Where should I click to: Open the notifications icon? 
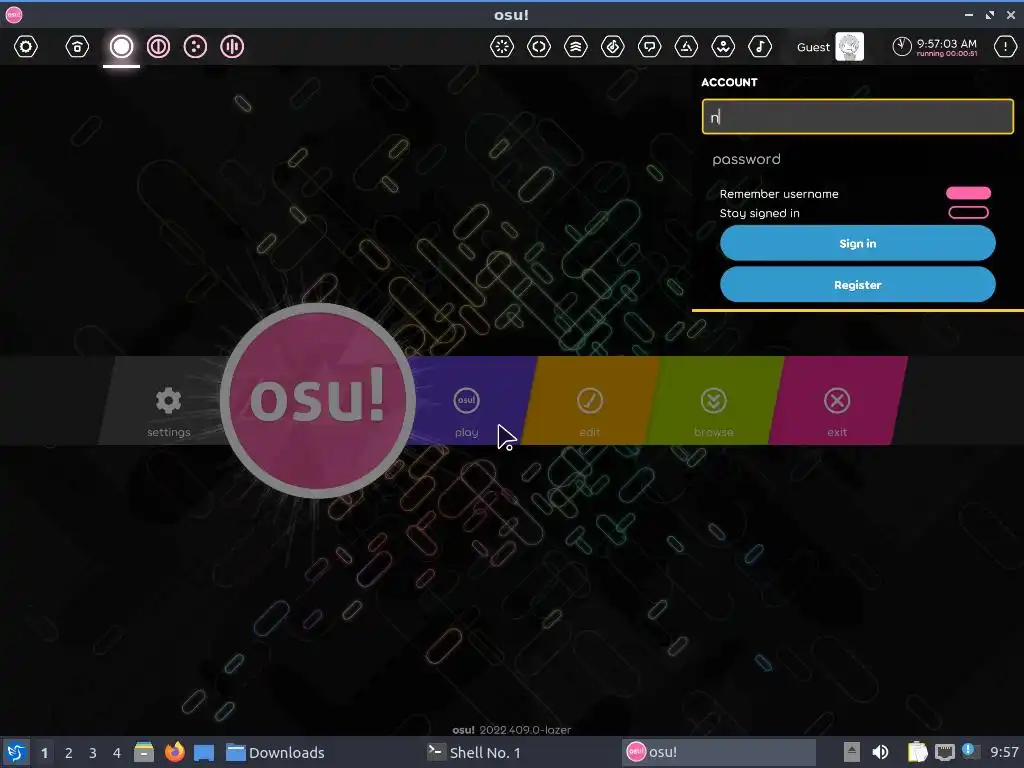click(x=1005, y=46)
